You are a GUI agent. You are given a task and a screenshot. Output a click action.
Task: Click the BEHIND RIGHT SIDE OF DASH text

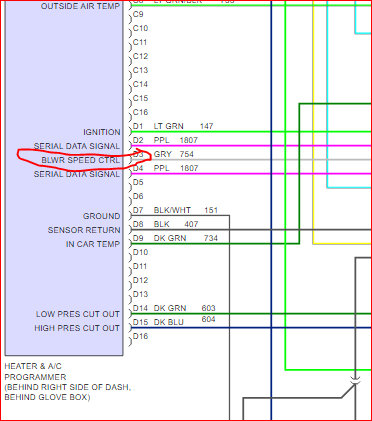[x=68, y=387]
